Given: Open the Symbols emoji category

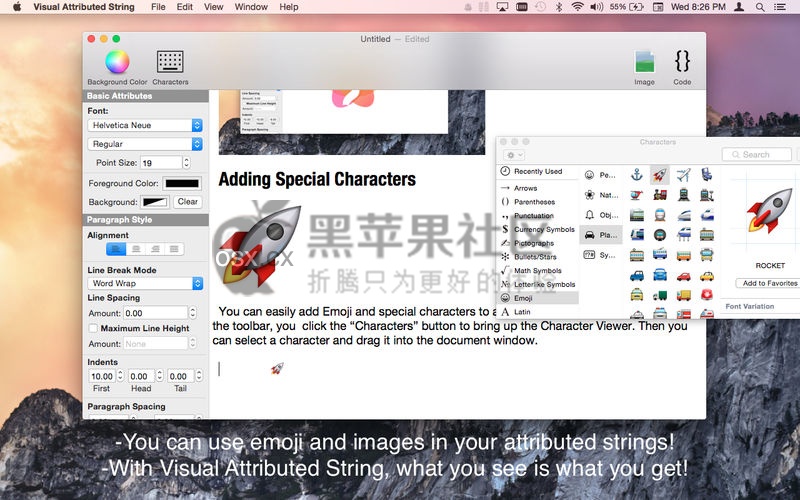Looking at the screenshot, I should (601, 255).
